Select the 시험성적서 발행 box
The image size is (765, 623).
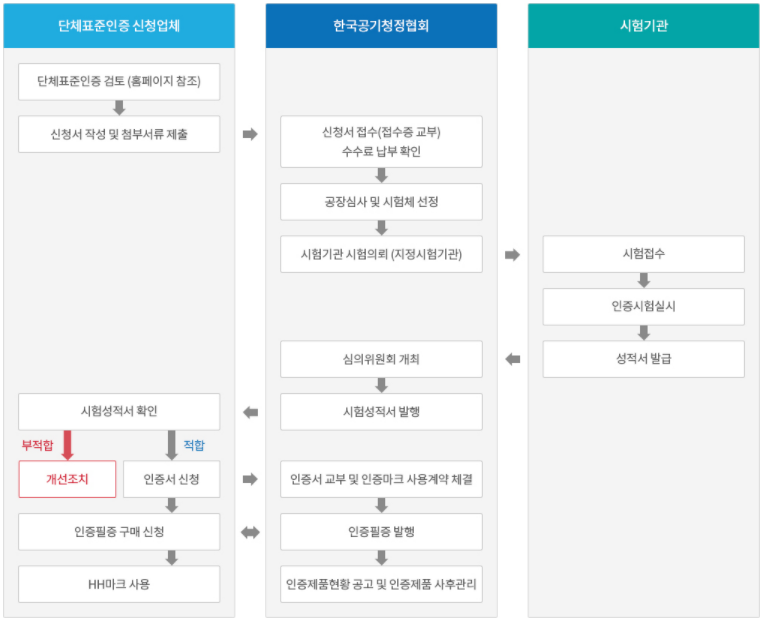click(381, 412)
